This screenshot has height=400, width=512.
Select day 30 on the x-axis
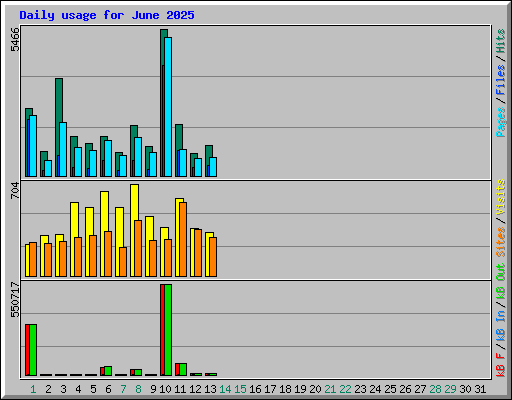465,389
